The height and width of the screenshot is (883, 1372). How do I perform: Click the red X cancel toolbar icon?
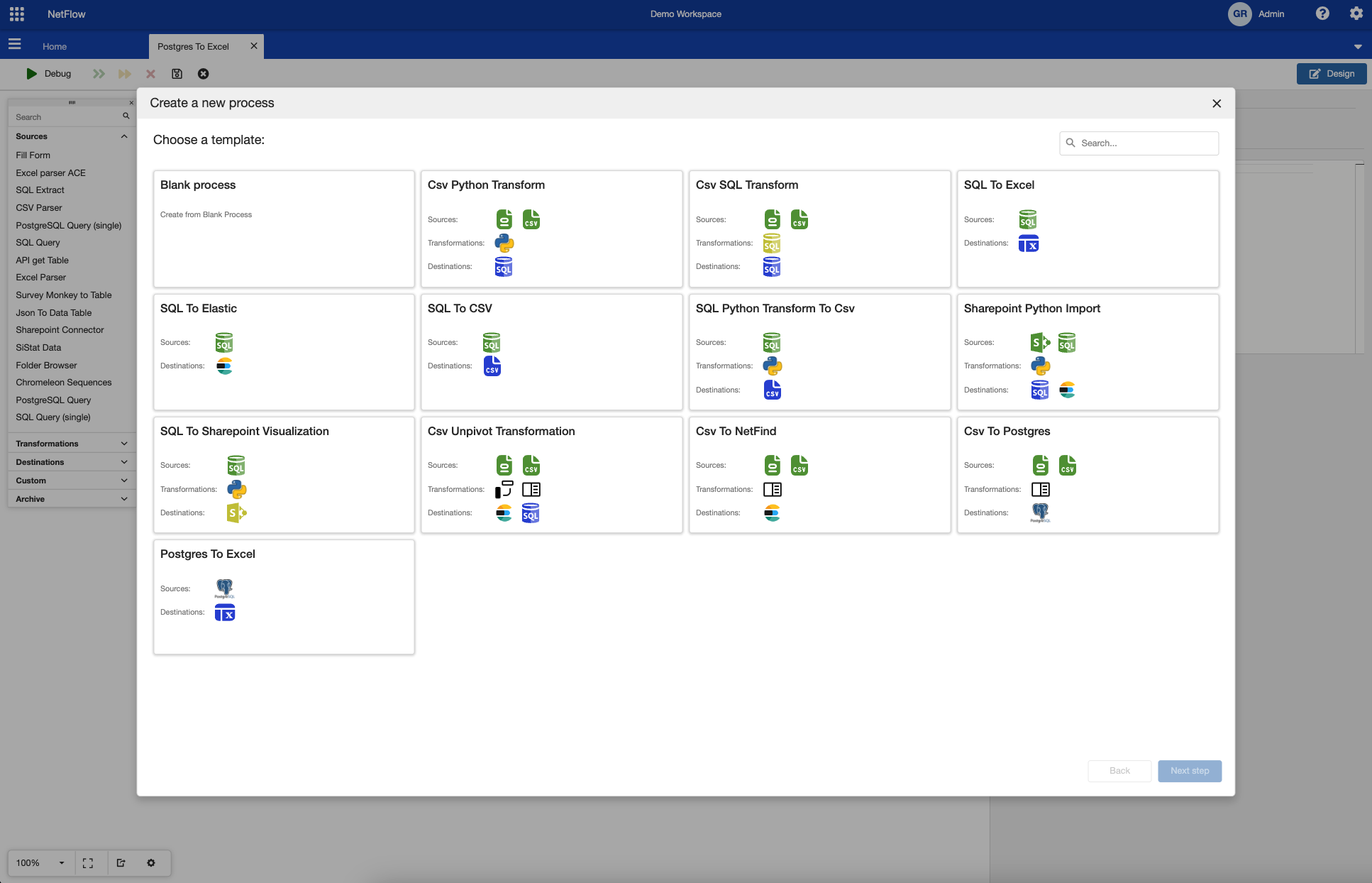pyautogui.click(x=150, y=74)
